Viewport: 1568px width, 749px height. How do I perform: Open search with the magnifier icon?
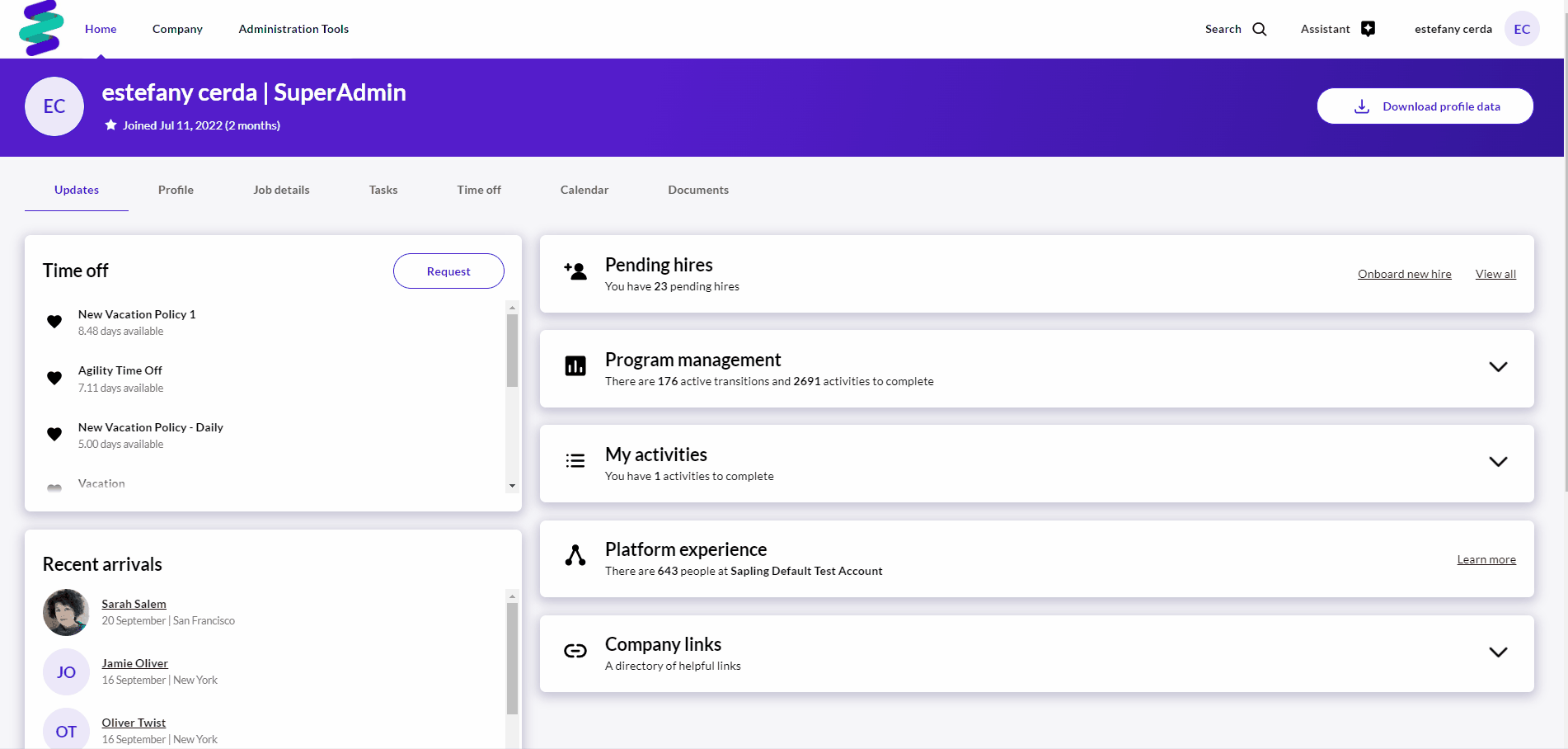click(1259, 29)
